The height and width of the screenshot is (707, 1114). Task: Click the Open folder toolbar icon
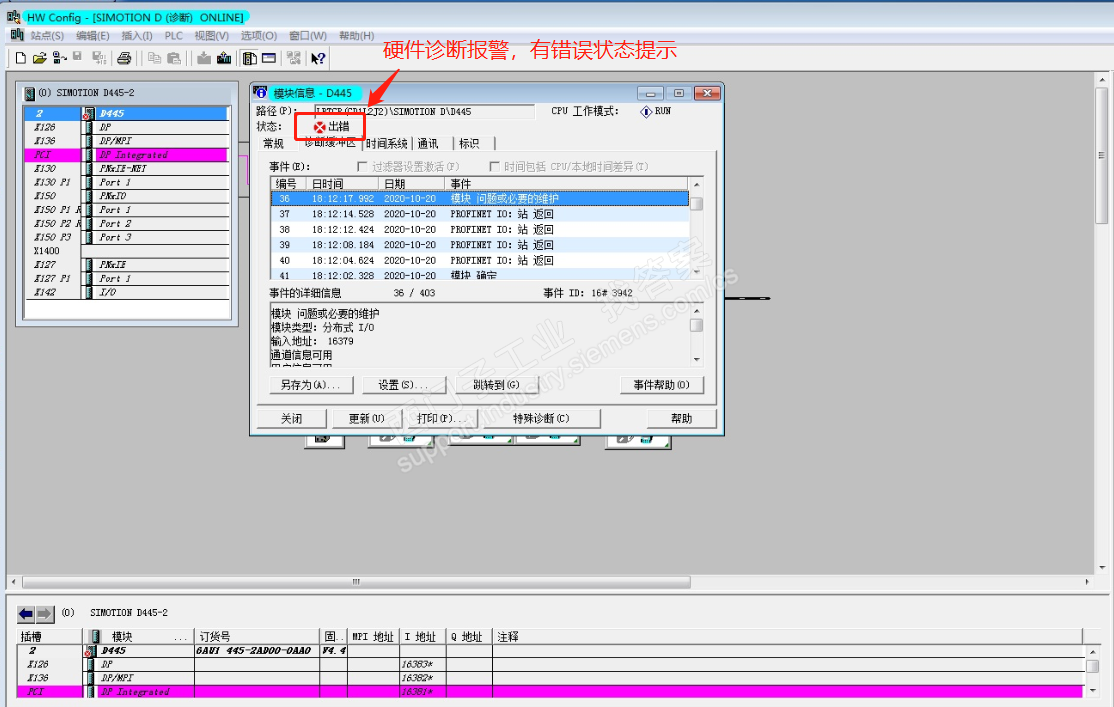[x=39, y=58]
